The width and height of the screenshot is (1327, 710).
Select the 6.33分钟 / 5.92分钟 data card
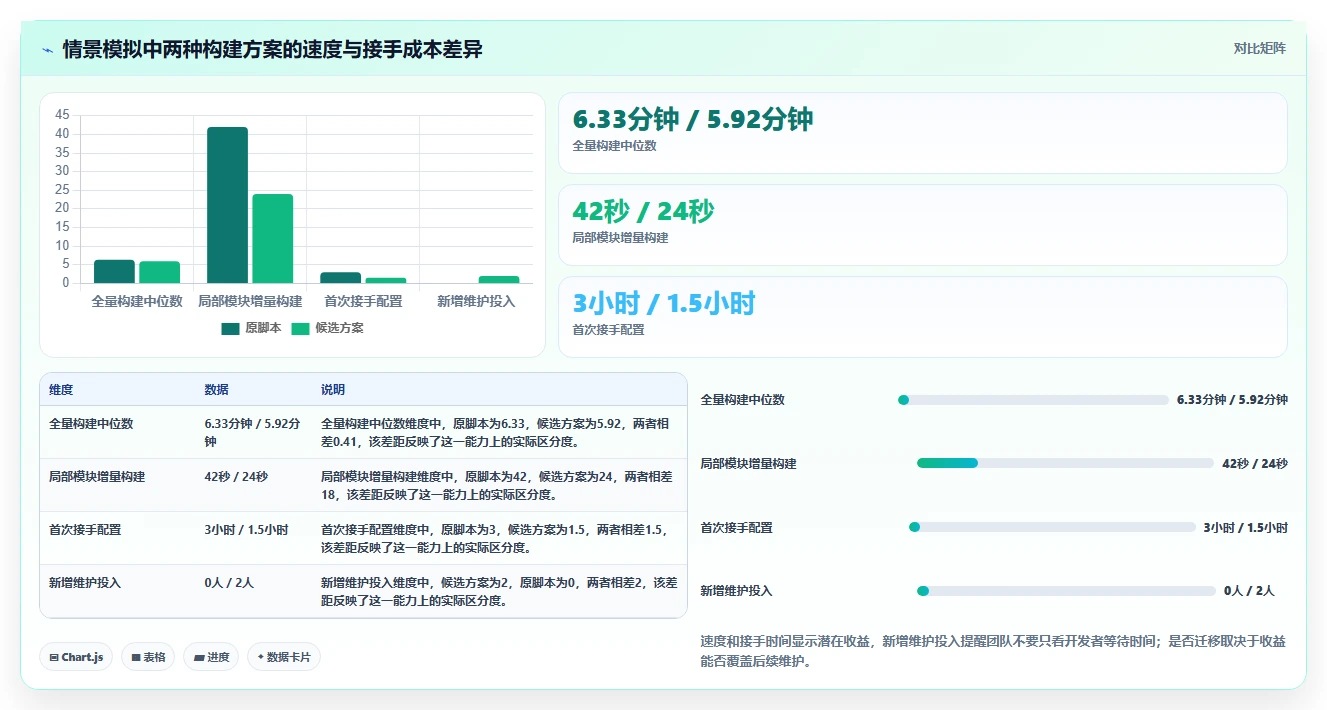point(922,133)
